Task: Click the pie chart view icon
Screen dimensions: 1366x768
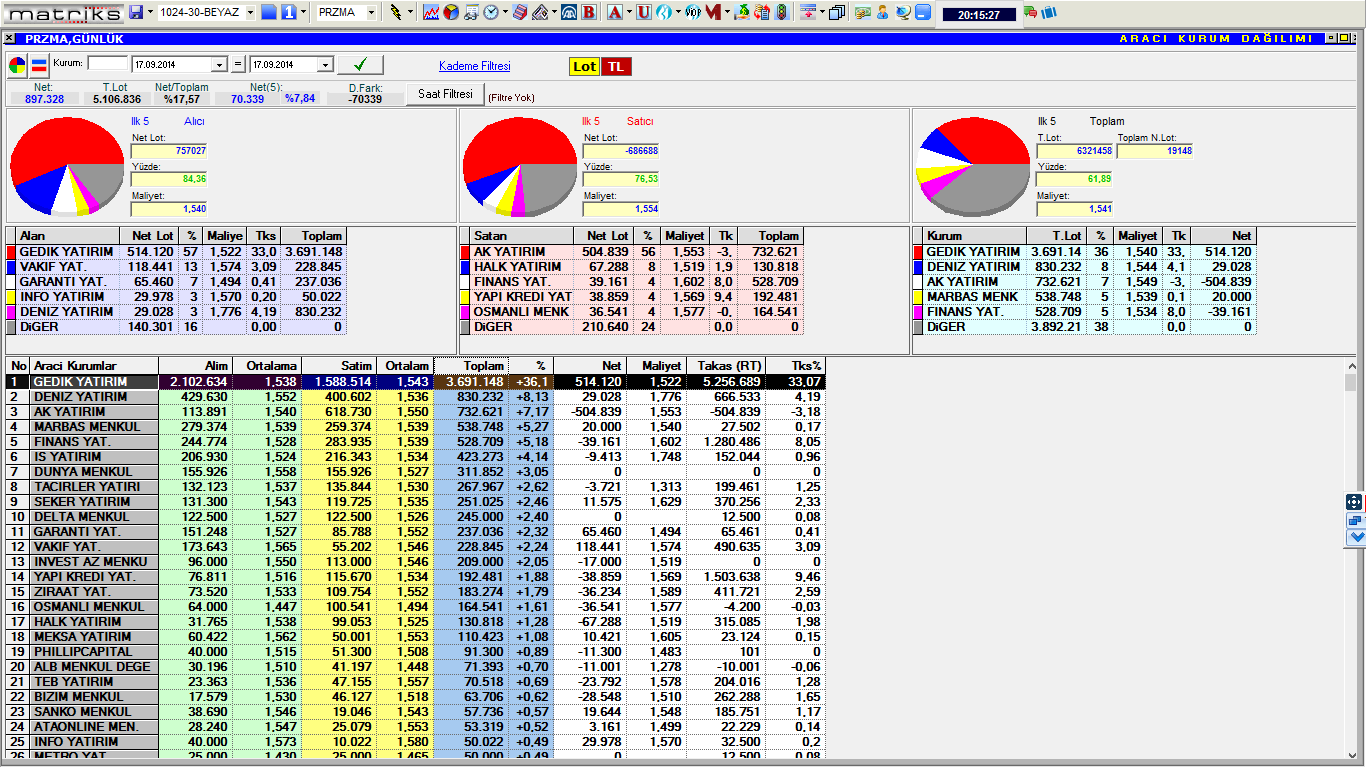Action: (x=18, y=66)
